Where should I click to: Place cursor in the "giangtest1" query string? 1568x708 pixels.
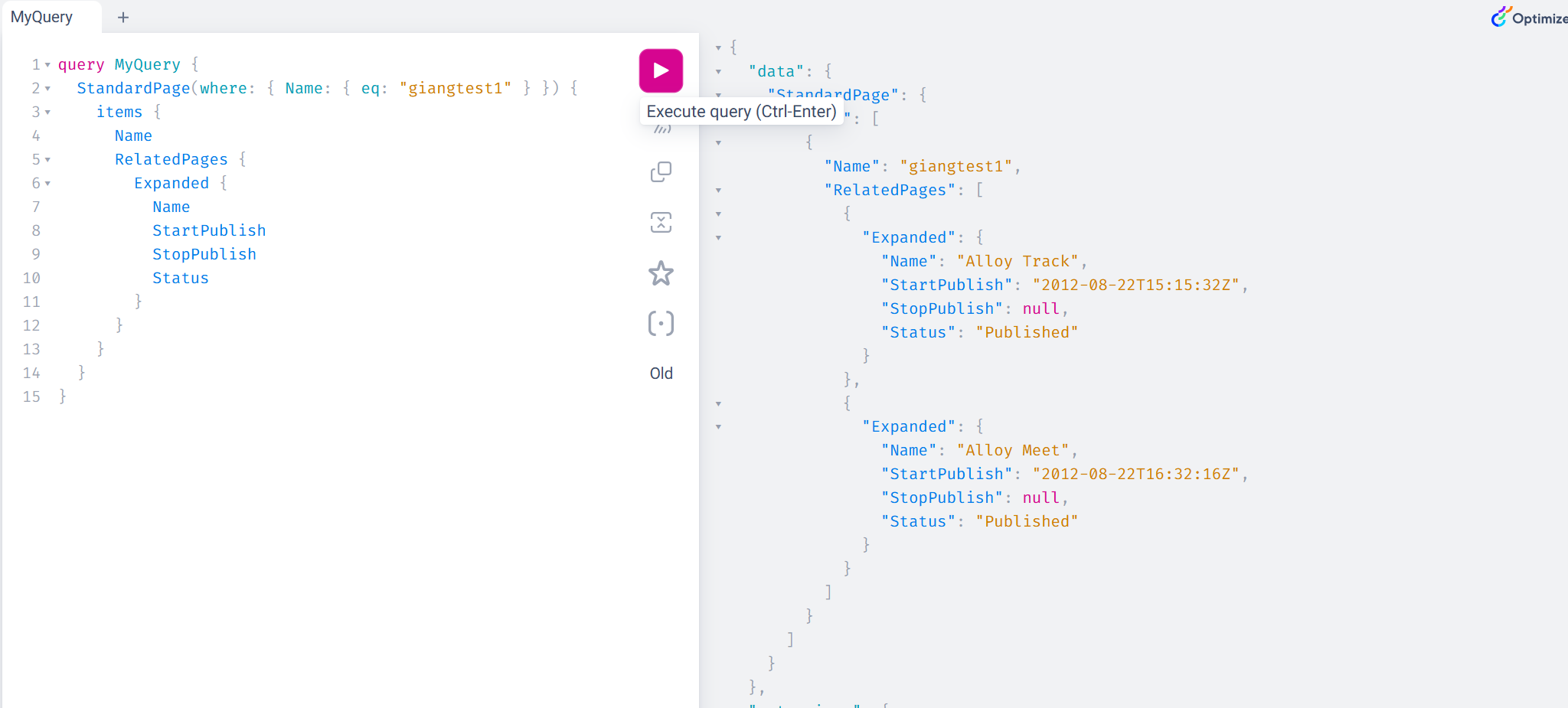[455, 89]
